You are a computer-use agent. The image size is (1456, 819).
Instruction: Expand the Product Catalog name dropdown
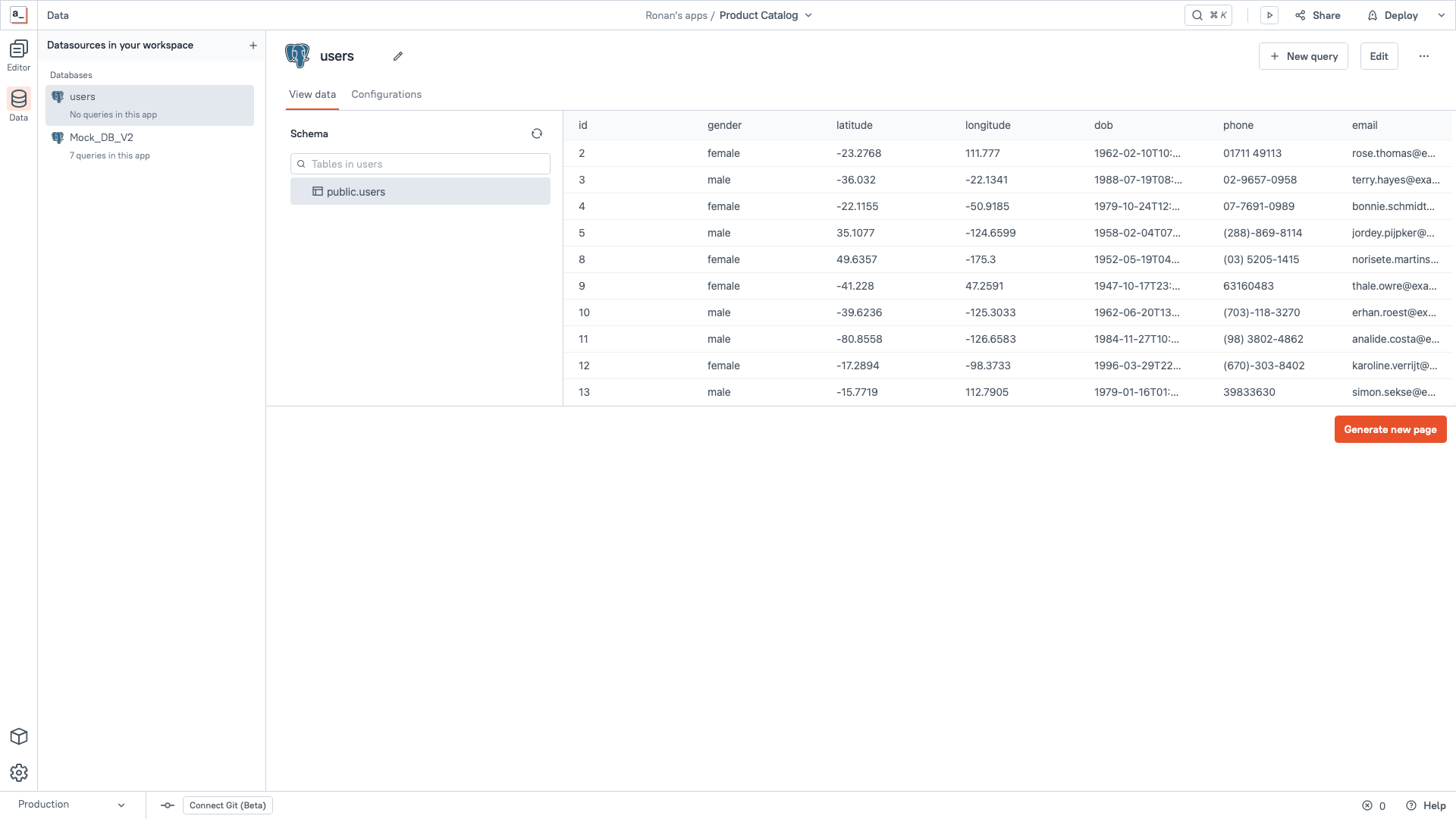808,15
